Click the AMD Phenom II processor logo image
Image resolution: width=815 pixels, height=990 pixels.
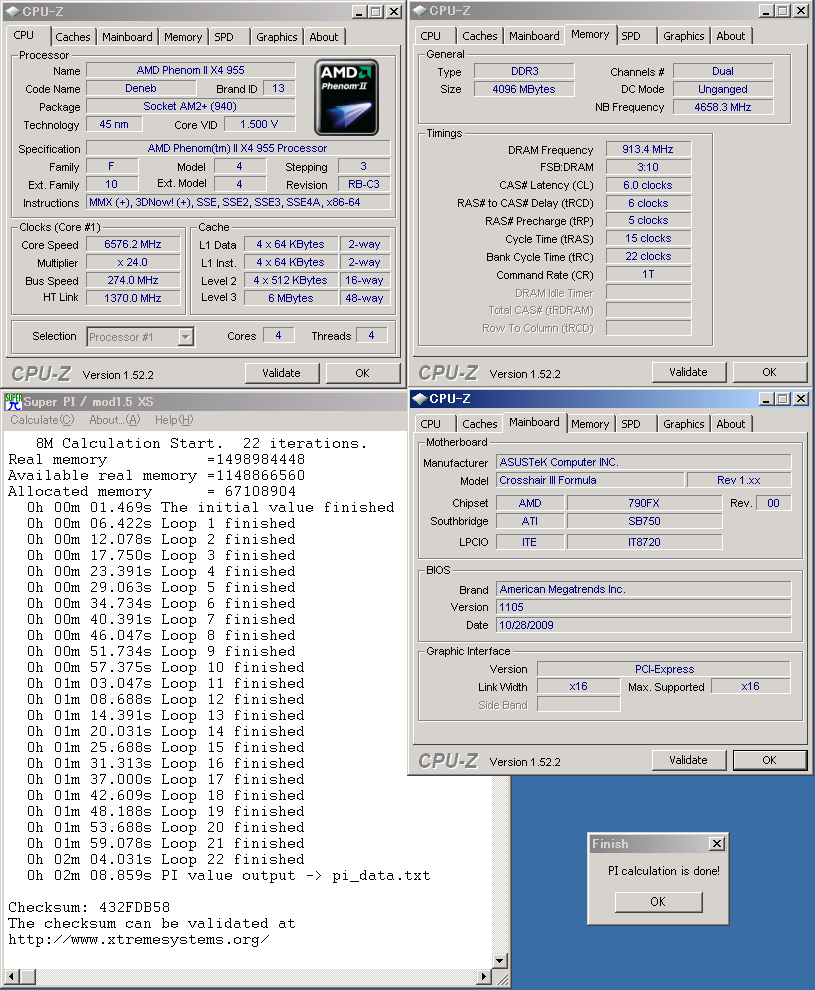(x=345, y=96)
